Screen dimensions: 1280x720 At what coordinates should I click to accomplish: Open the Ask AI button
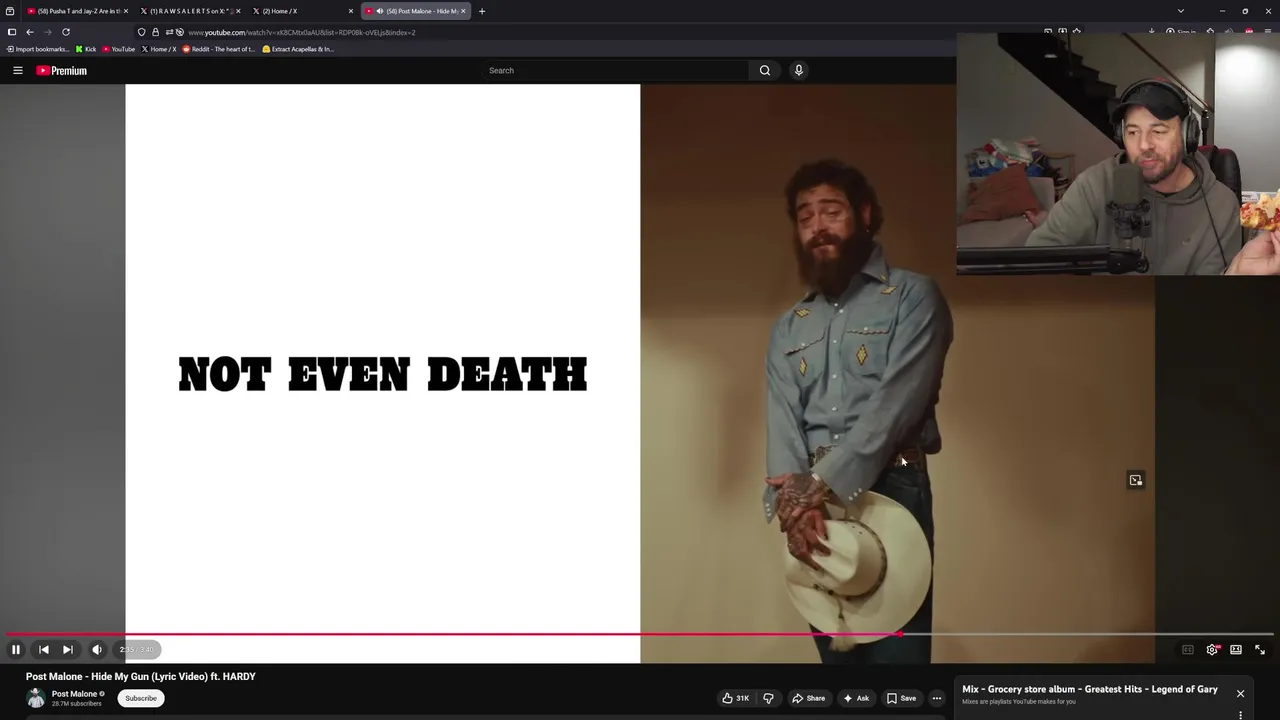click(856, 698)
